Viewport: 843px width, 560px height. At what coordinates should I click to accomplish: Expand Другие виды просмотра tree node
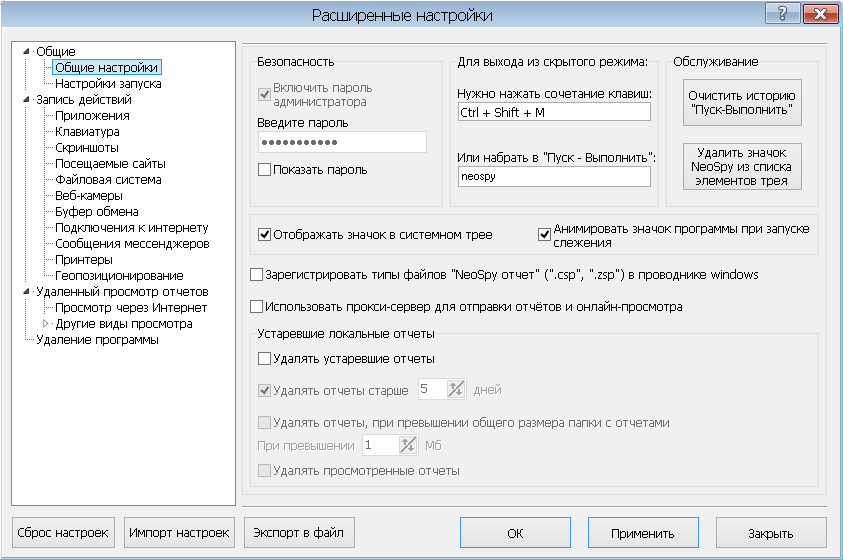point(45,324)
